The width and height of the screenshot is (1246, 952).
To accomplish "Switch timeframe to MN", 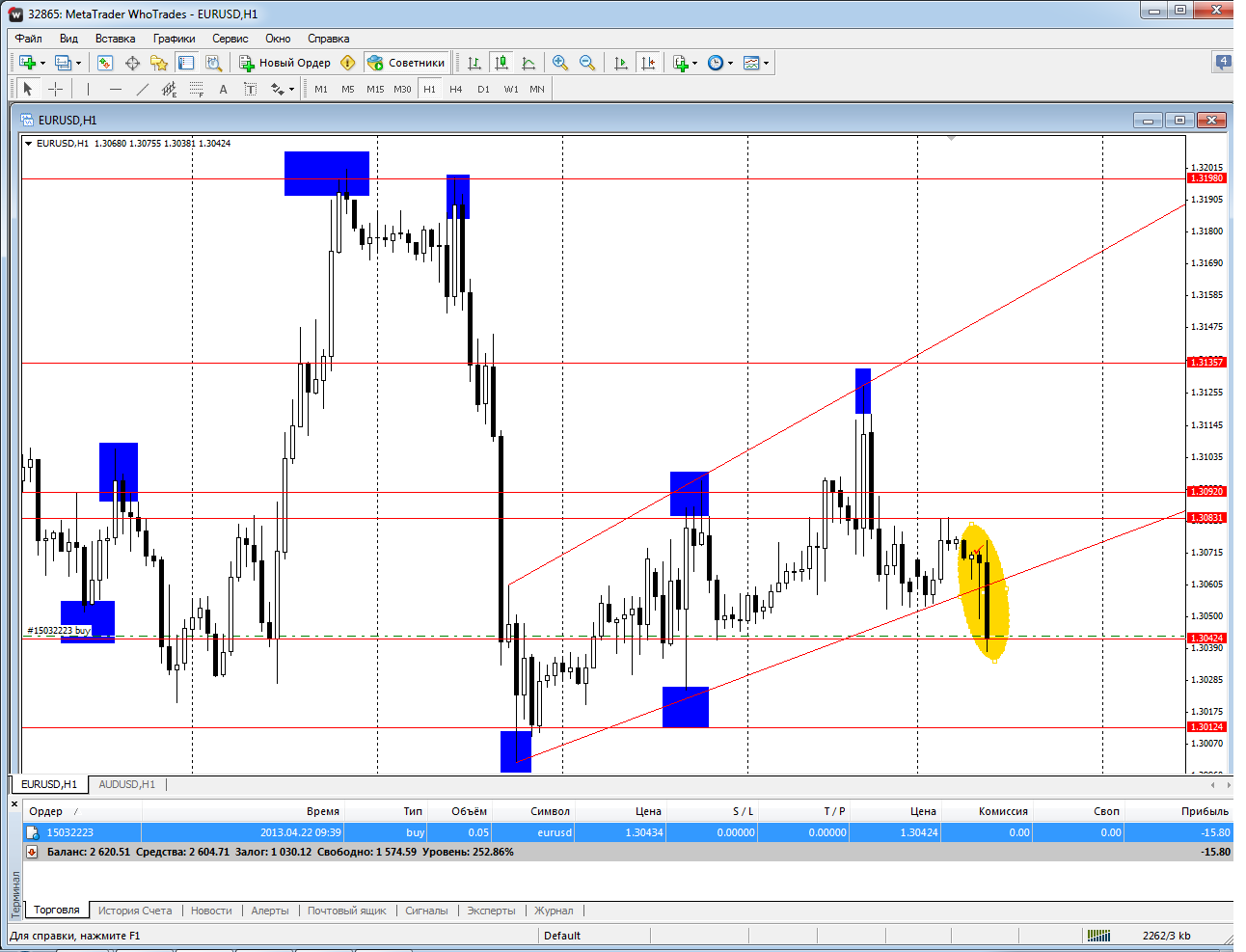I will (x=537, y=89).
